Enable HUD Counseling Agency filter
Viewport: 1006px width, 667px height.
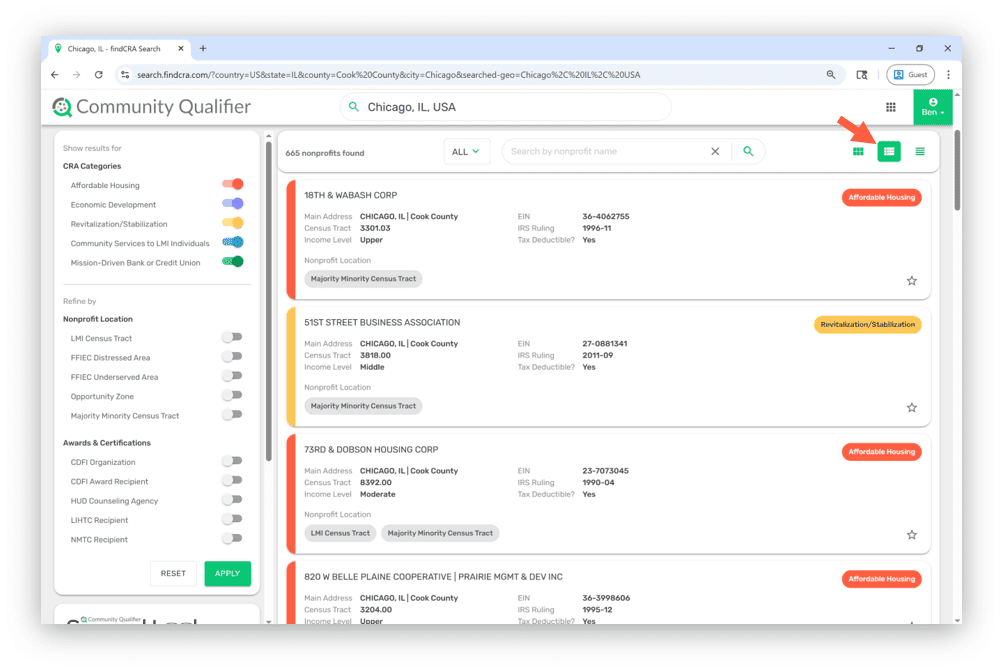tap(232, 500)
